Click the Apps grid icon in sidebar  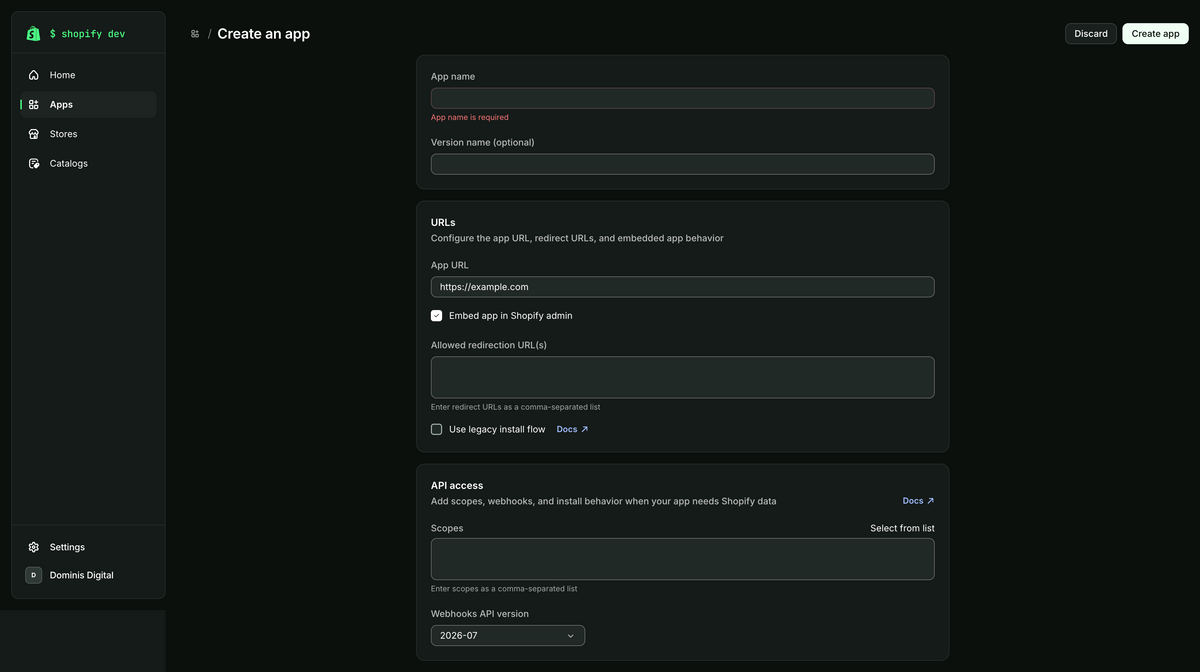click(x=34, y=104)
